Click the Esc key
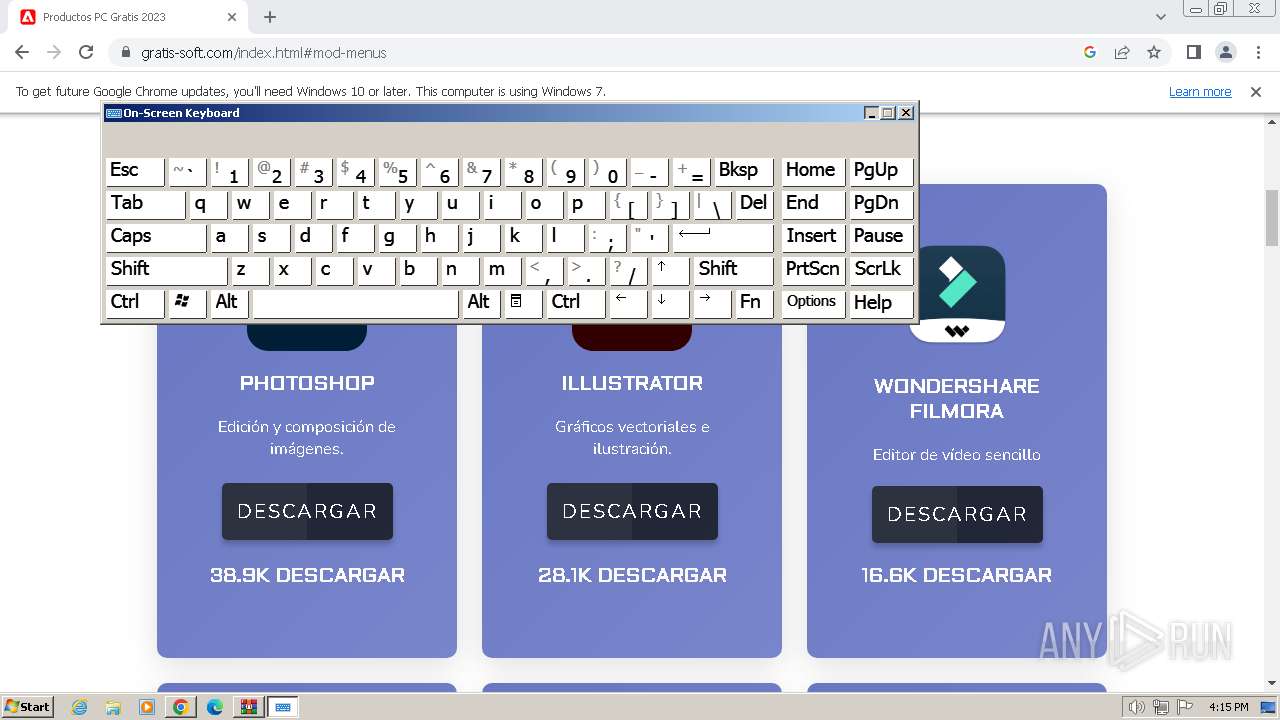The height and width of the screenshot is (720, 1280). pos(134,171)
